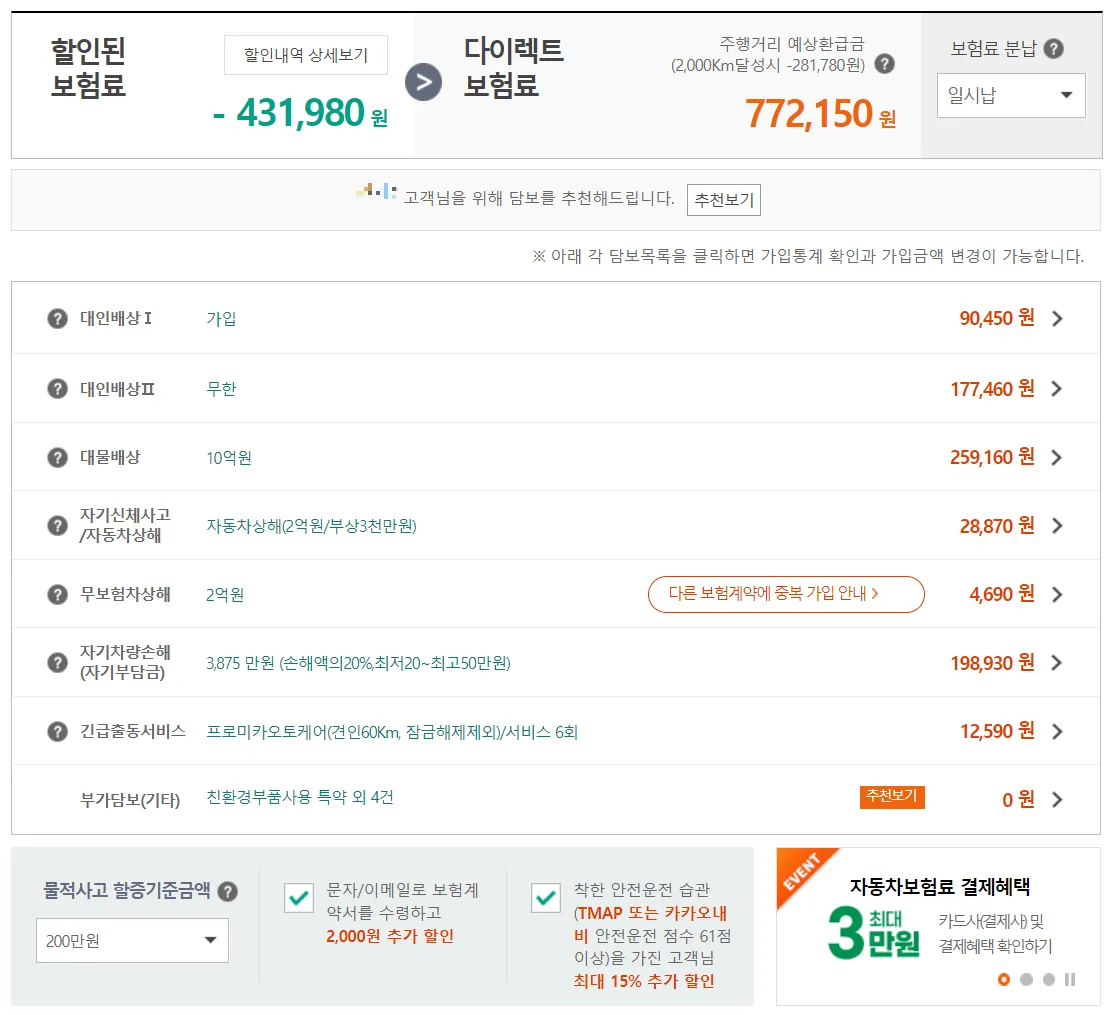The width and height of the screenshot is (1115, 1015).
Task: Click the 무보험차상해 help icon
Action: coord(57,592)
